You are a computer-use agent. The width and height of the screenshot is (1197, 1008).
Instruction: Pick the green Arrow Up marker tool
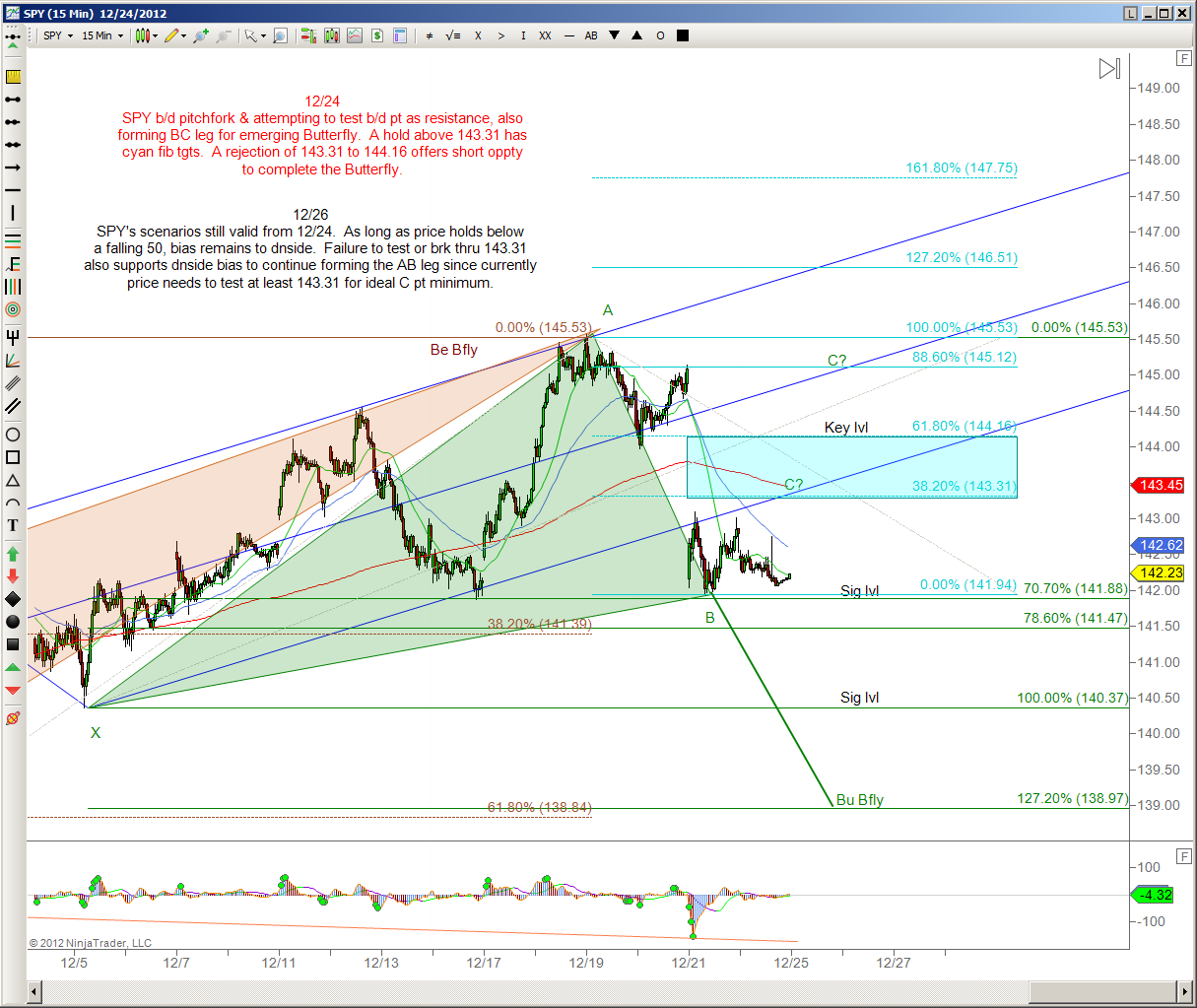(x=13, y=554)
